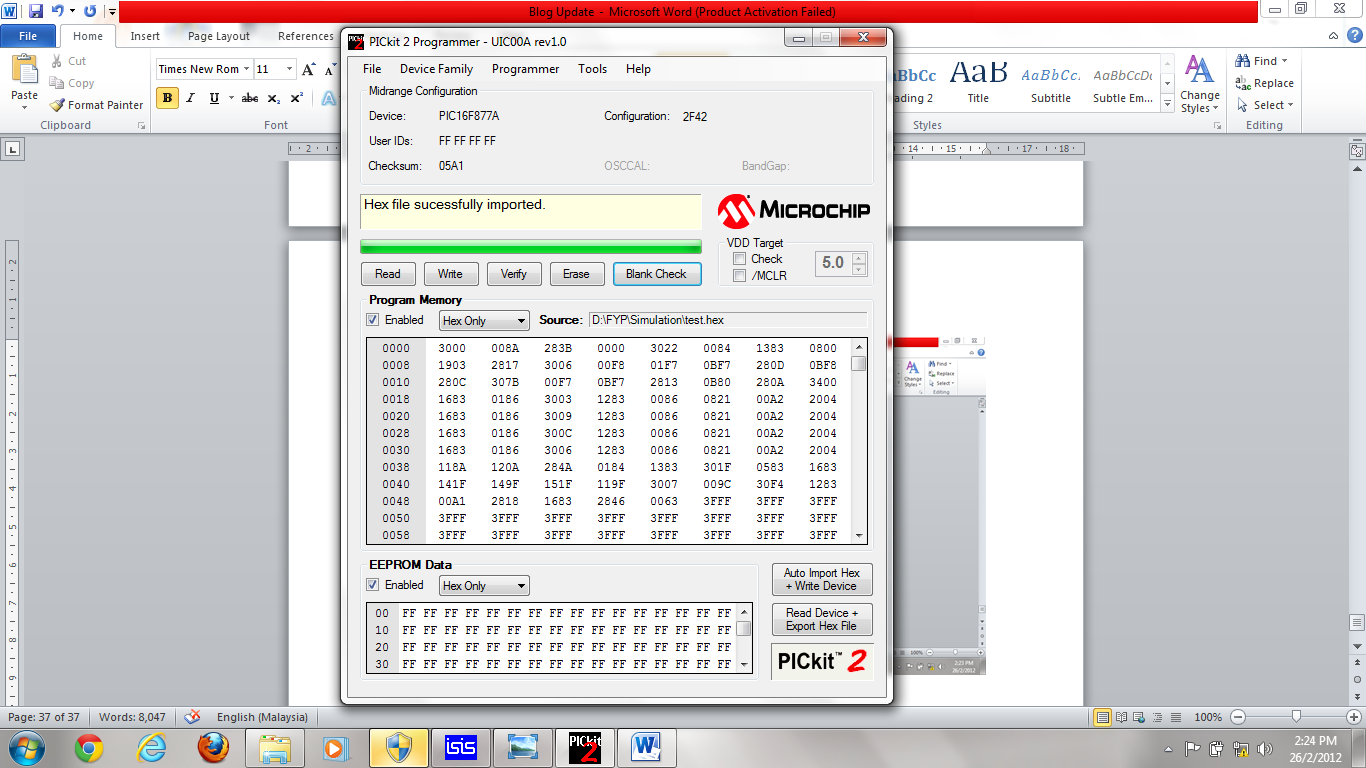Viewport: 1366px width, 768px height.
Task: Apply Subscript formatting in Word ribbon
Action: [x=275, y=98]
